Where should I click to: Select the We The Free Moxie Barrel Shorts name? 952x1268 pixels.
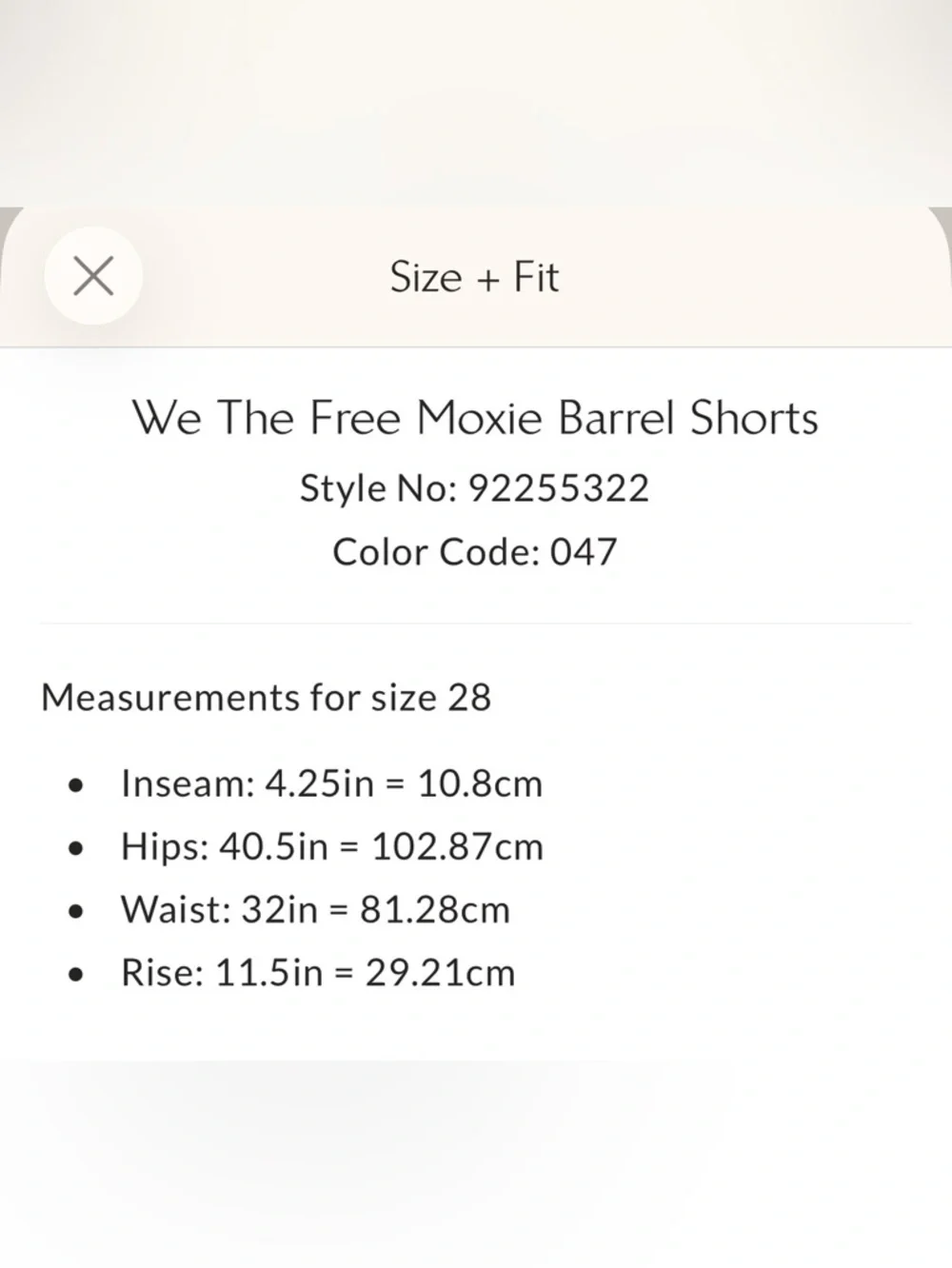(x=476, y=417)
